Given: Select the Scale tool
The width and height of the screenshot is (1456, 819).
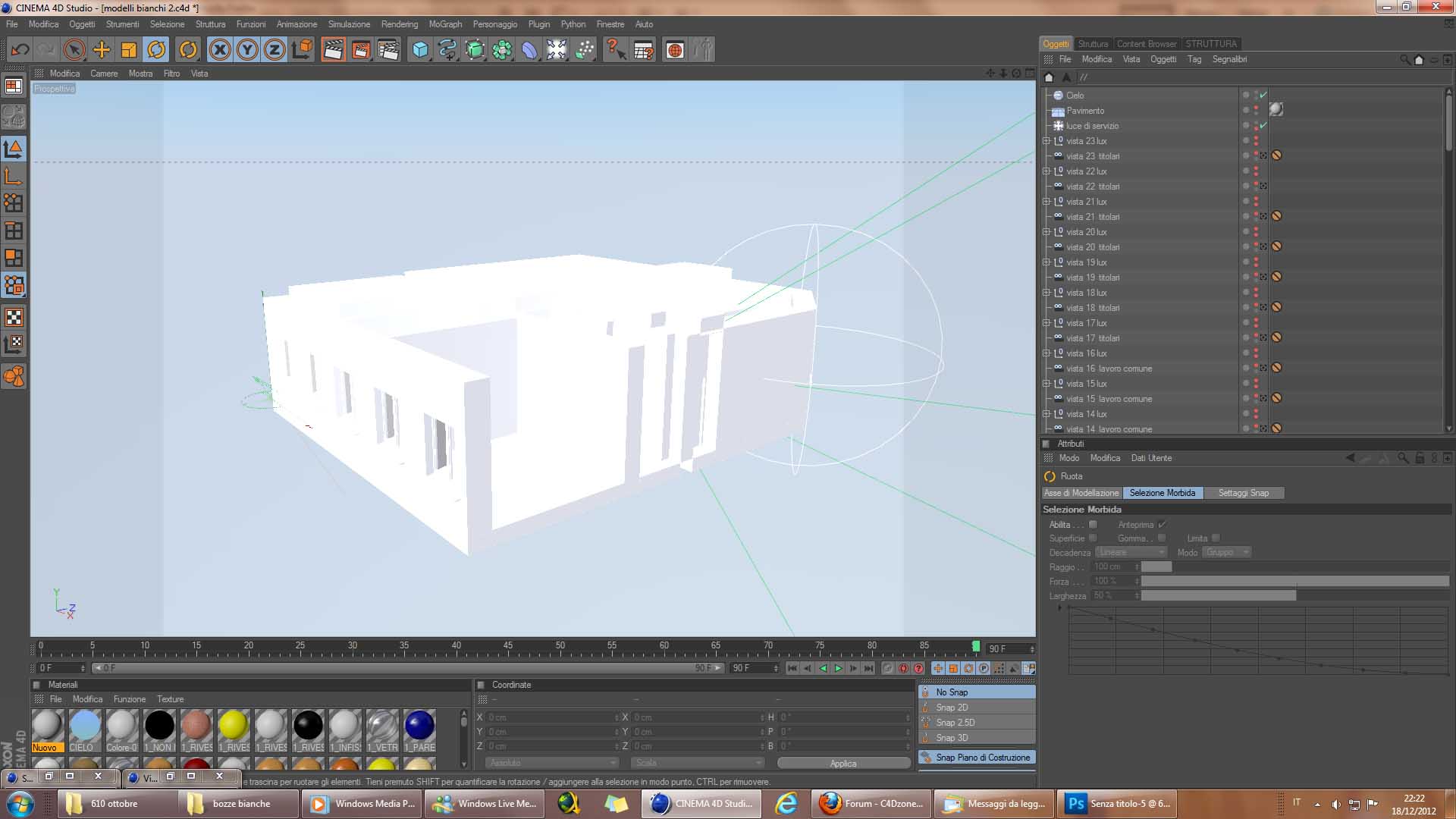Looking at the screenshot, I should [129, 50].
